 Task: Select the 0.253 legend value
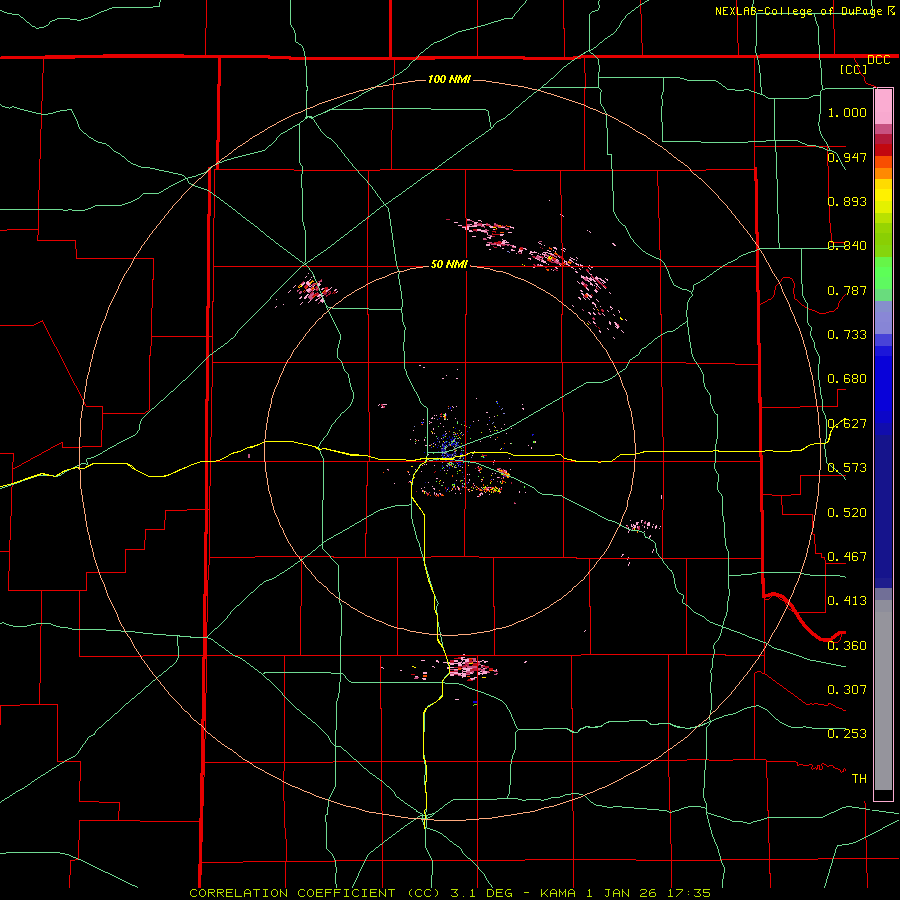click(x=847, y=734)
